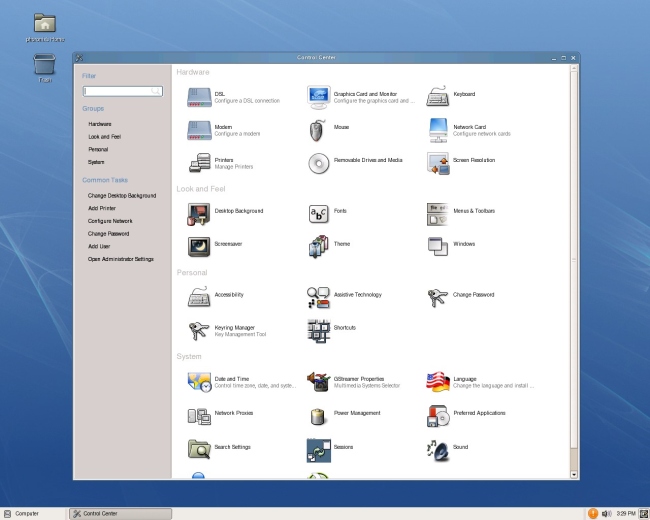Click Change Desktop Background common task

(x=121, y=196)
